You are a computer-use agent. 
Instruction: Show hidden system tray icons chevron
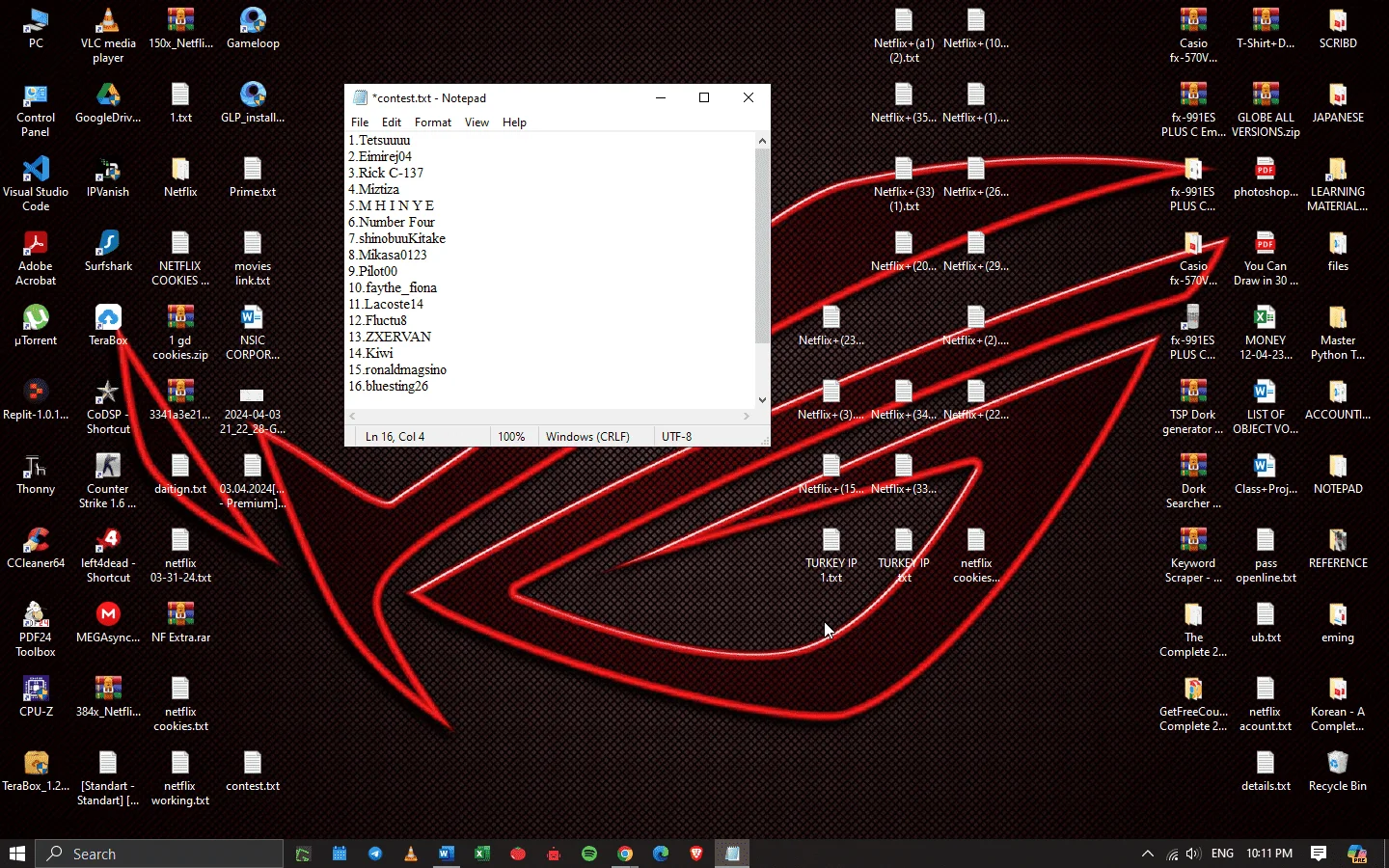(1147, 854)
